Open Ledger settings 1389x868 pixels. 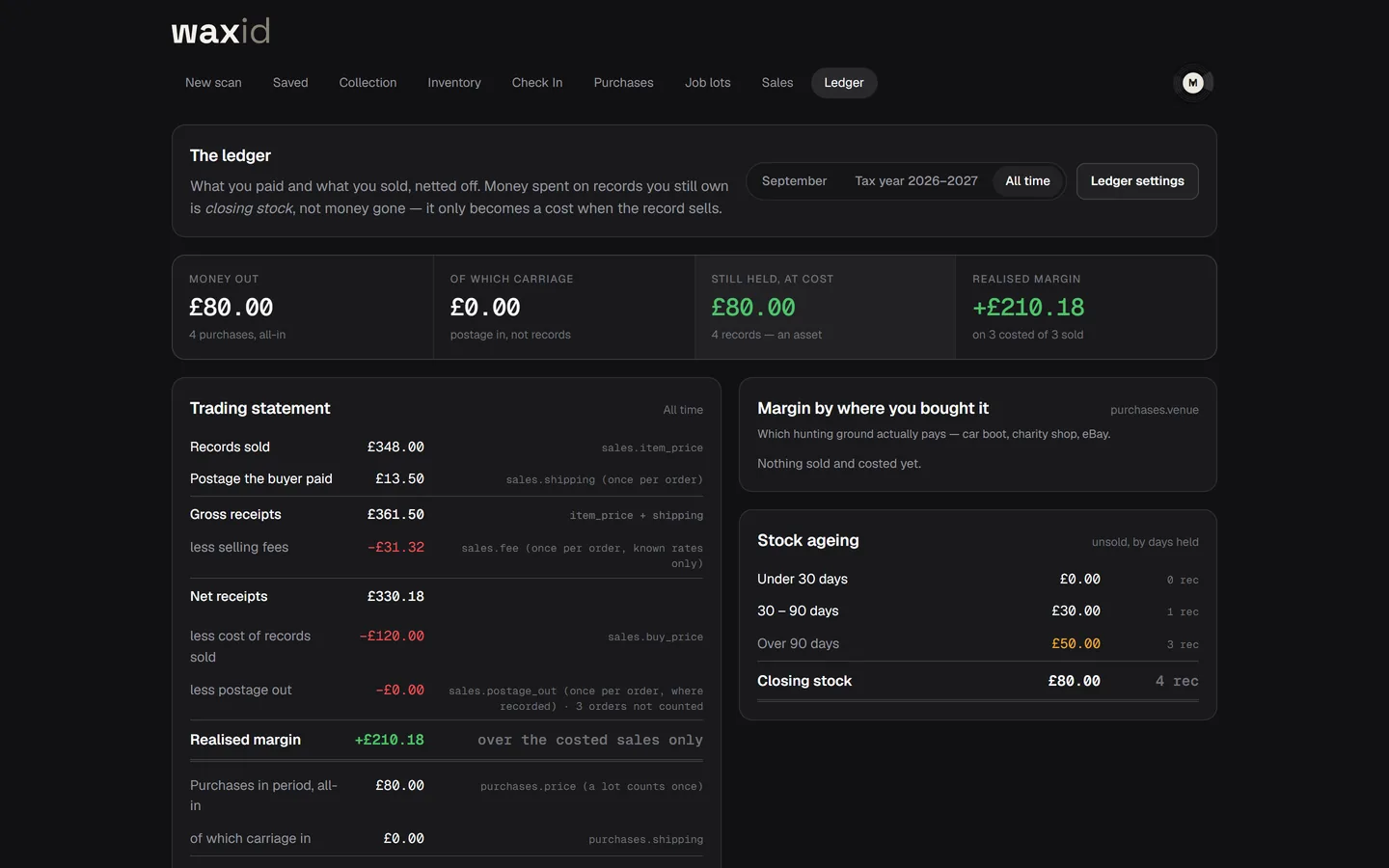[1137, 181]
